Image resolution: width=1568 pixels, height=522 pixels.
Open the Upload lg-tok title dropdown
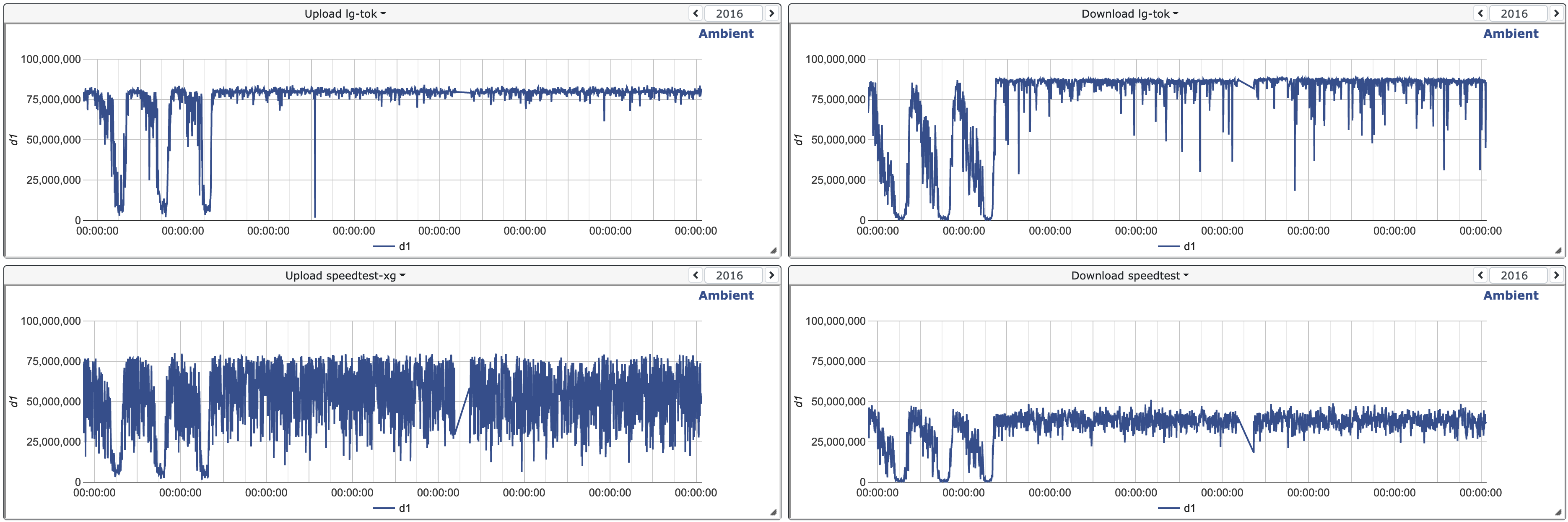pyautogui.click(x=345, y=14)
